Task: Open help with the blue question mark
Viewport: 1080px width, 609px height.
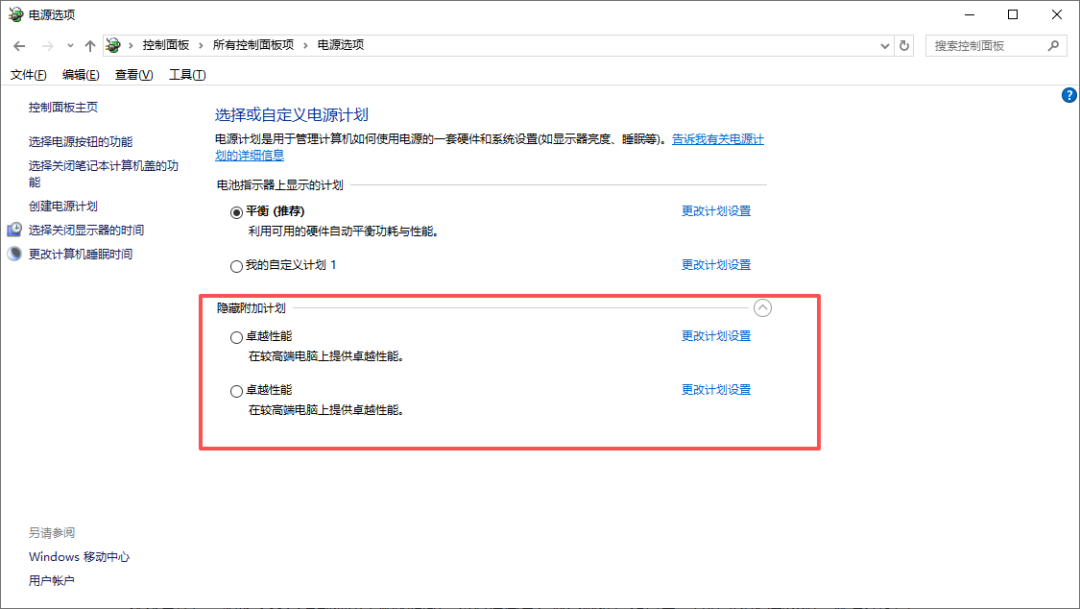Action: (1069, 95)
